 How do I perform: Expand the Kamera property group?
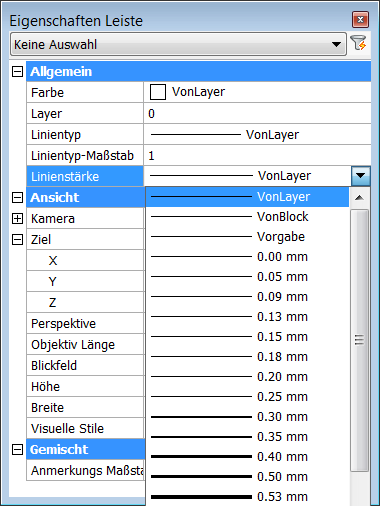pyautogui.click(x=17, y=219)
